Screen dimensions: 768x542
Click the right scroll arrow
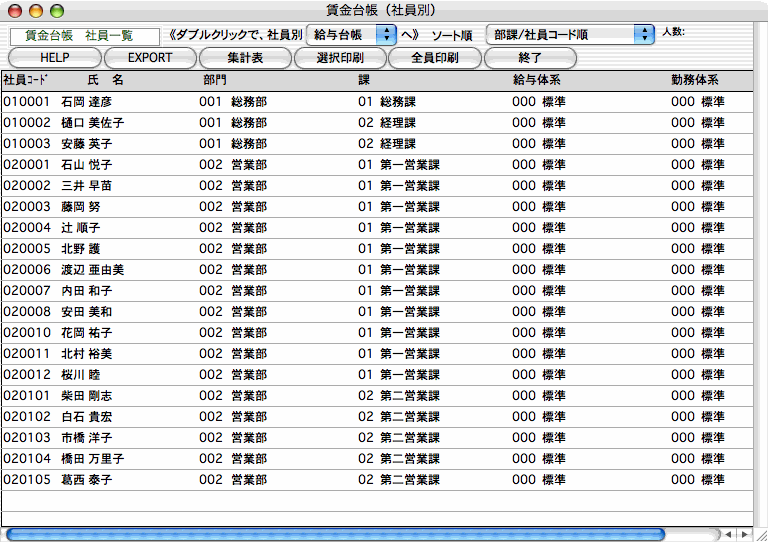(744, 534)
